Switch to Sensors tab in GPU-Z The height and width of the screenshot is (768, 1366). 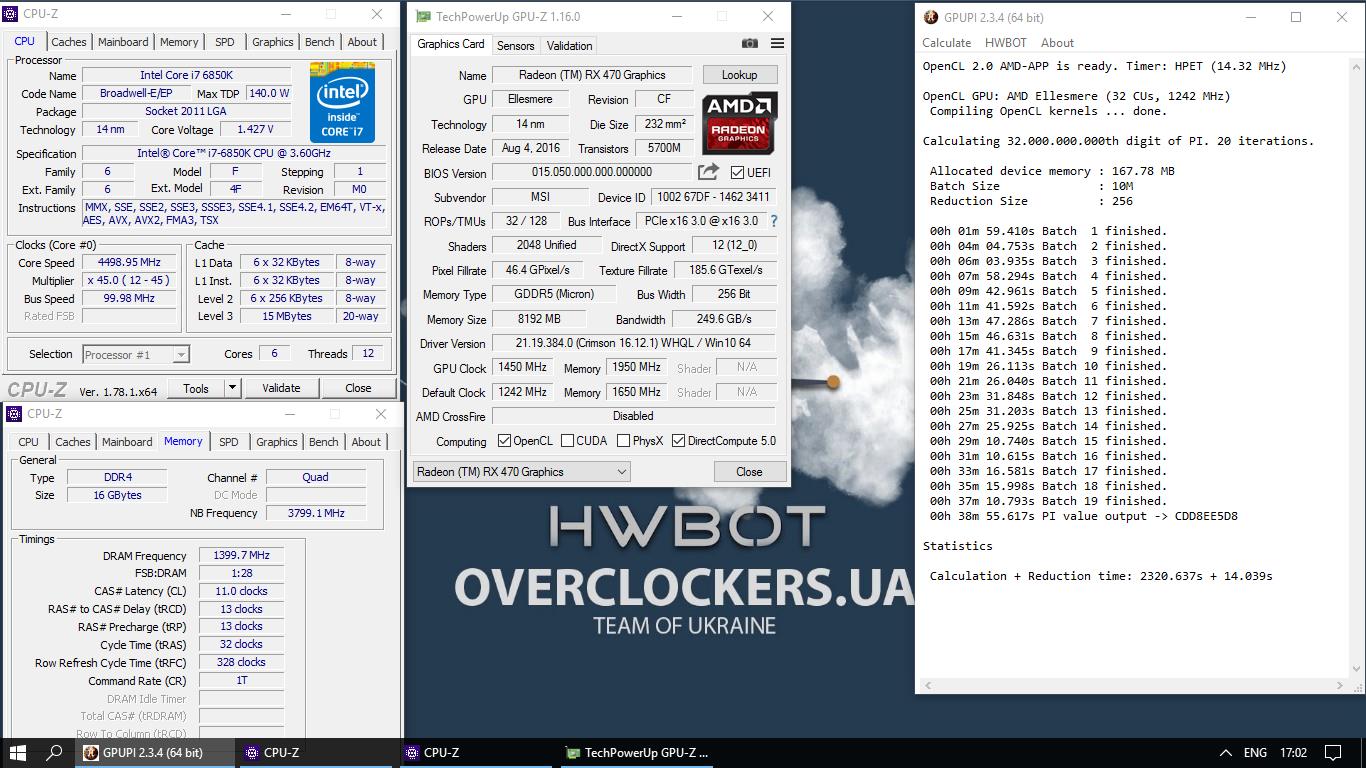[x=515, y=46]
